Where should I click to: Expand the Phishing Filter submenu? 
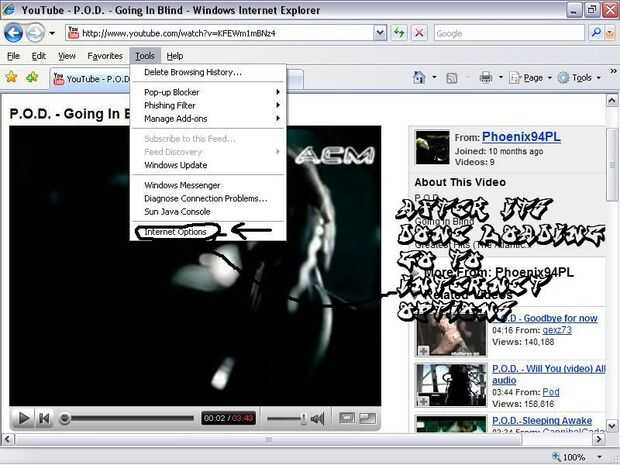tap(208, 106)
